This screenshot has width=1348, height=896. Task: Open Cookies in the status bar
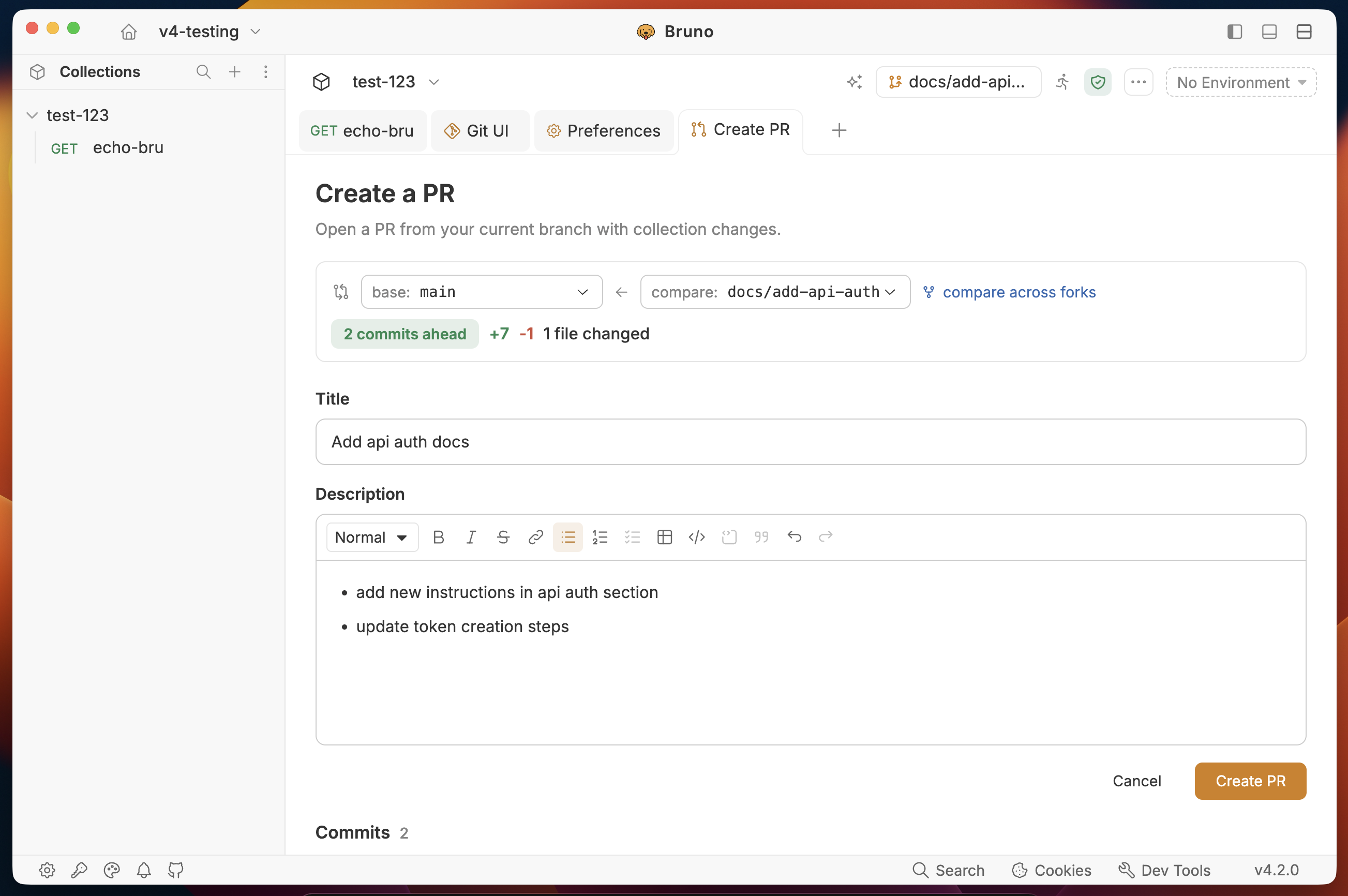[x=1052, y=870]
